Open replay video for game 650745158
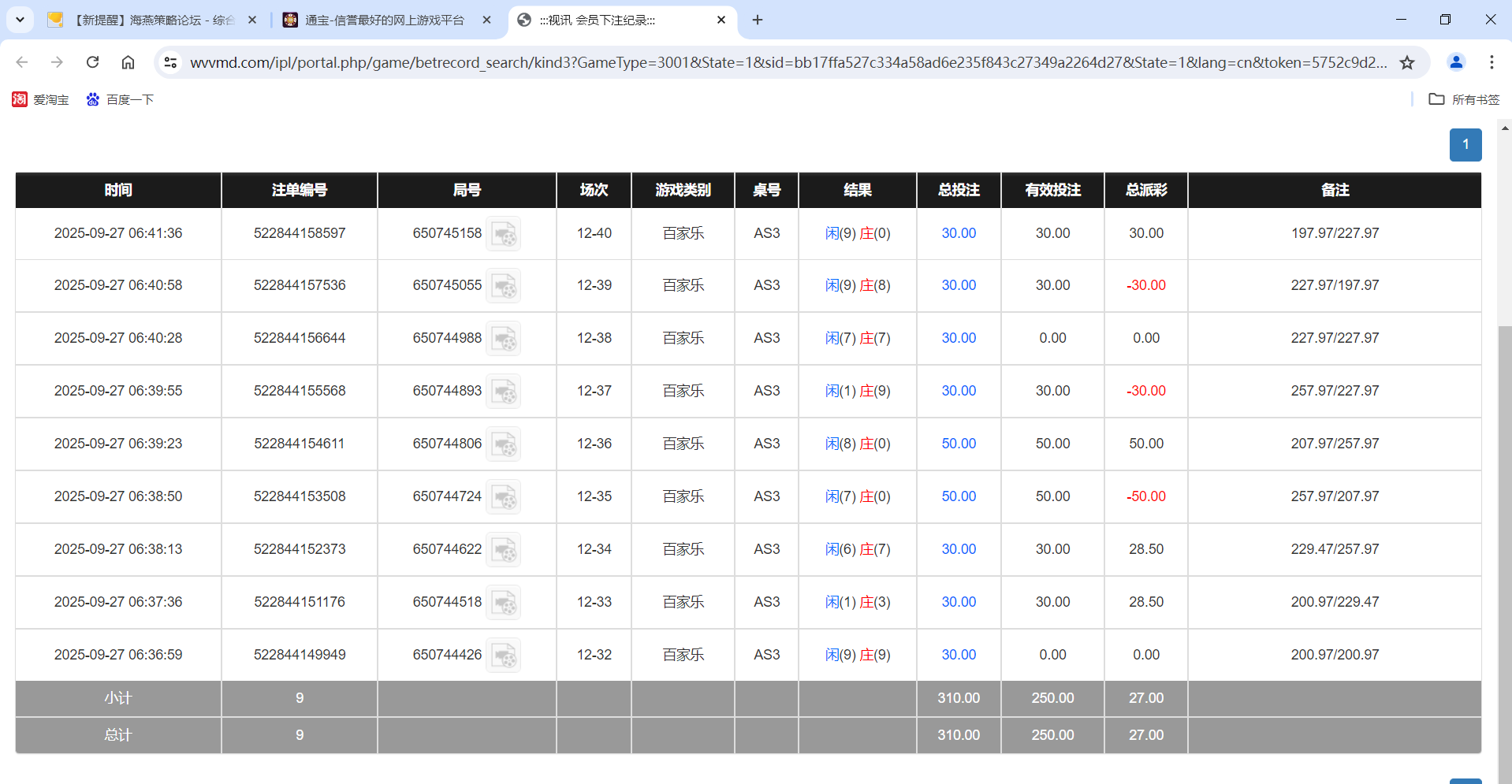 pyautogui.click(x=504, y=233)
